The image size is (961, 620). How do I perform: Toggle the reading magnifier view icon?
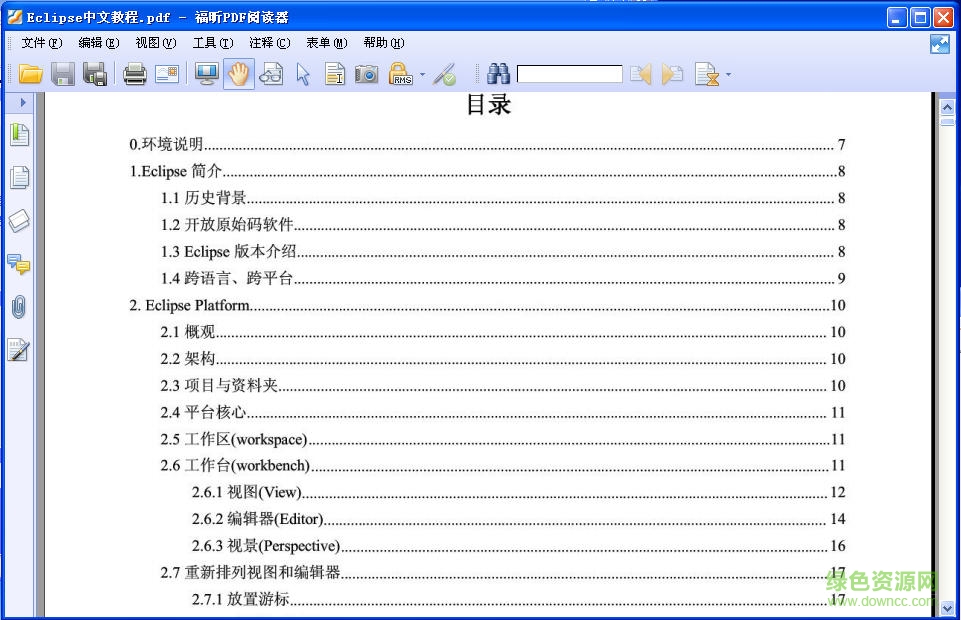tap(271, 73)
